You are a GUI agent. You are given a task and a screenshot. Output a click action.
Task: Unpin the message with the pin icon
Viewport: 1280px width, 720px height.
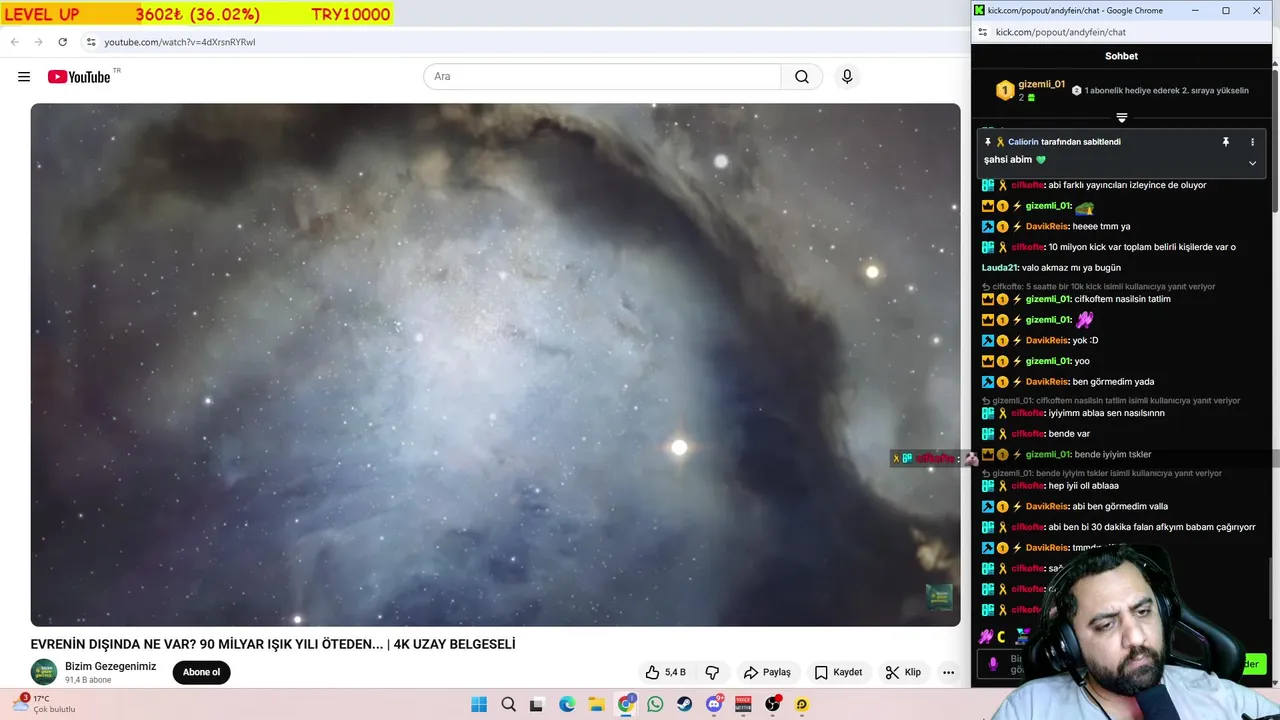(x=1225, y=142)
